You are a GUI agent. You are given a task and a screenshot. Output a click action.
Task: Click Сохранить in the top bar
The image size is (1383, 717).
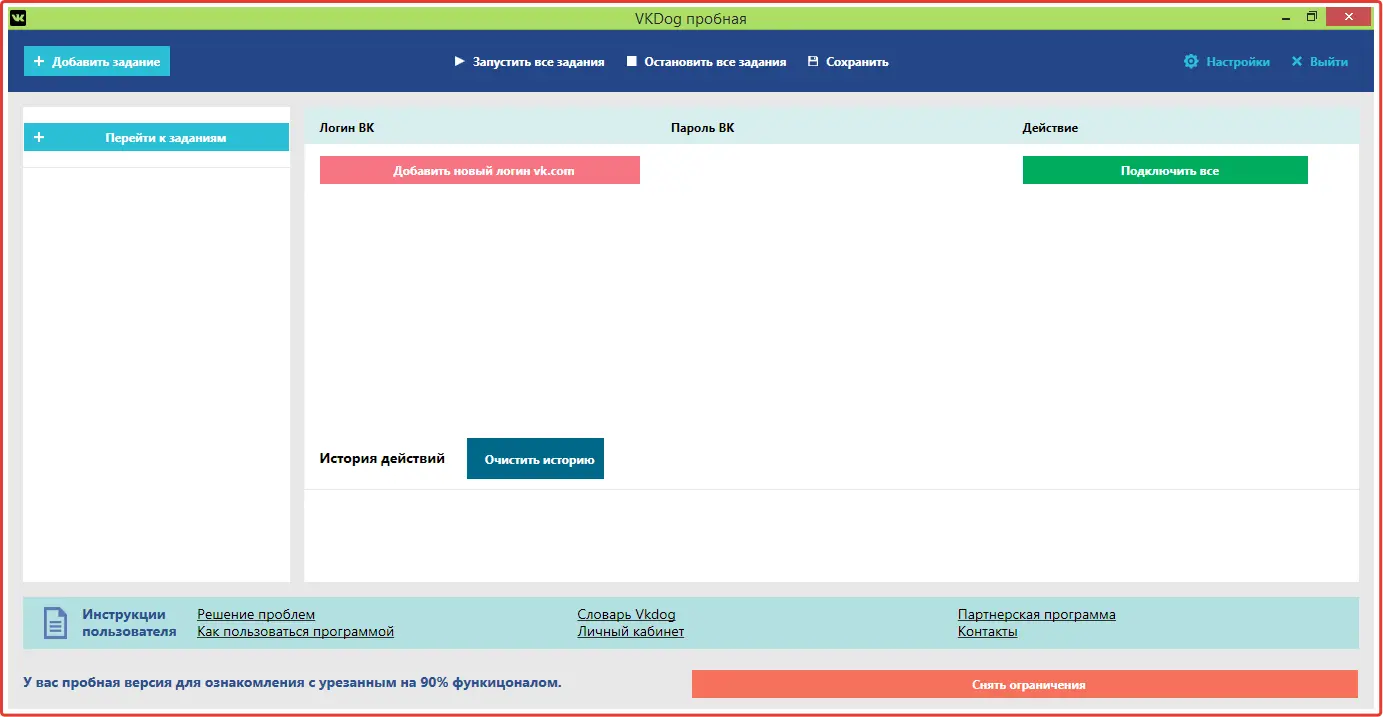pos(848,62)
